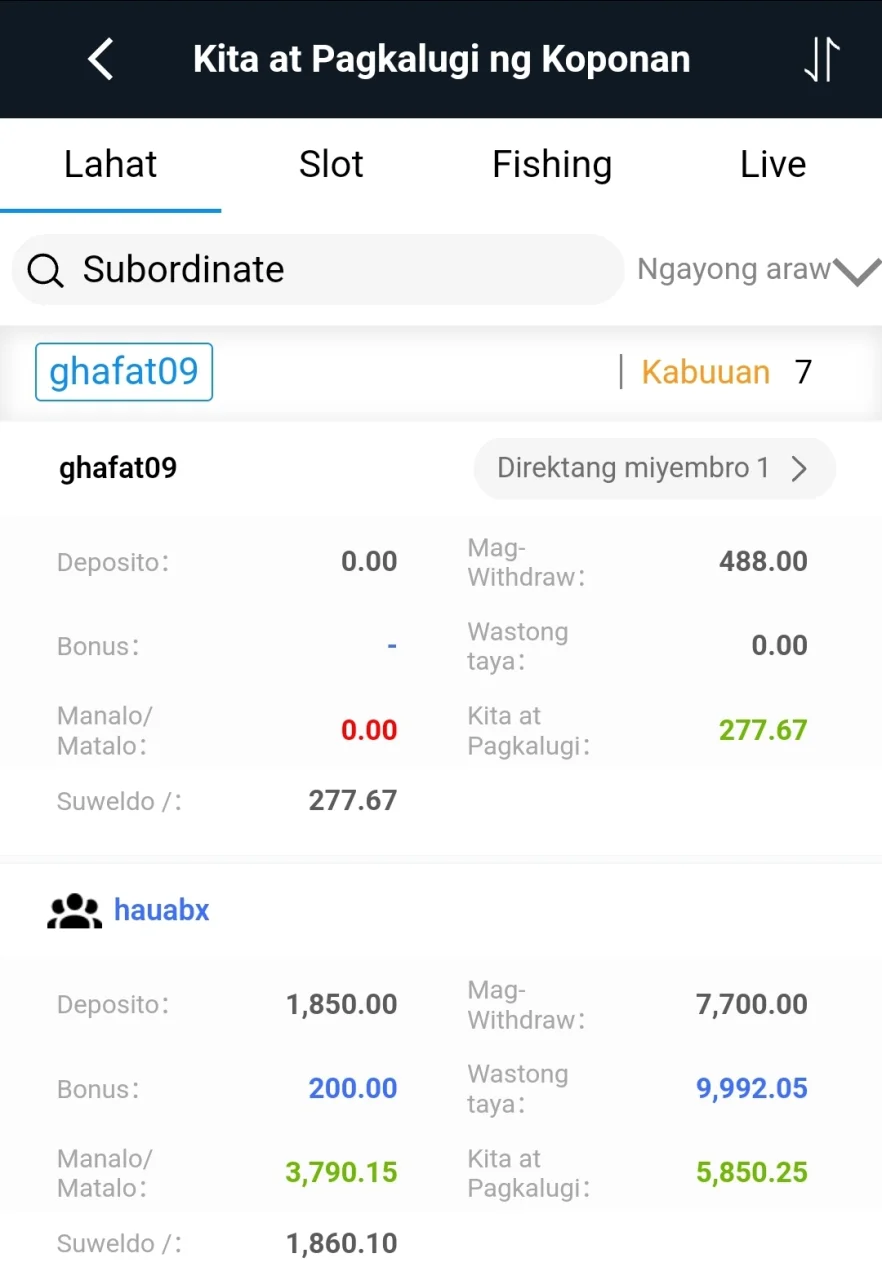The width and height of the screenshot is (882, 1280).
Task: Tap hauabx Kita at Pagkalugi value 5,850.25
Action: click(x=752, y=1173)
